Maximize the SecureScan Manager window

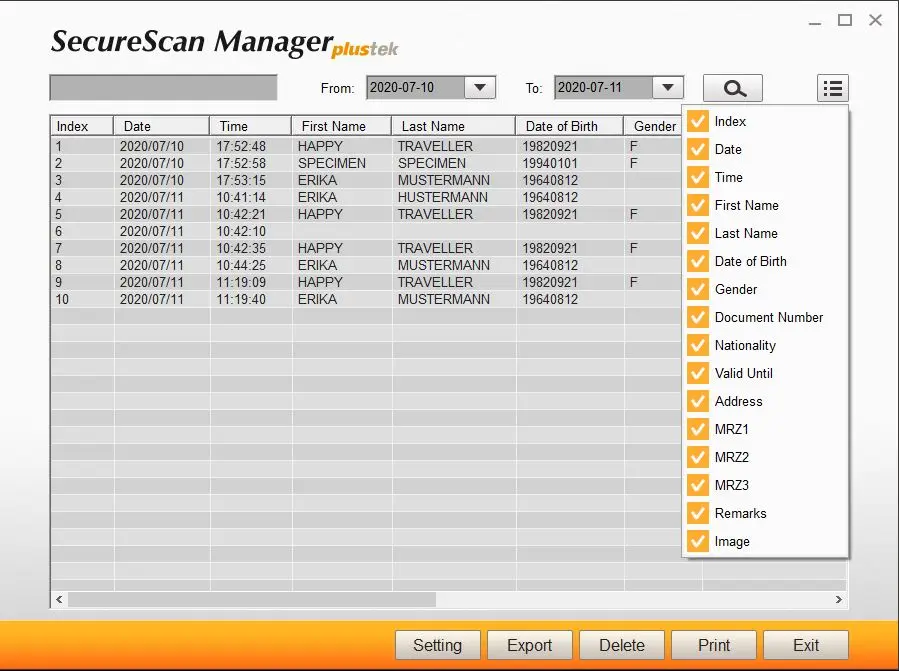tap(845, 21)
